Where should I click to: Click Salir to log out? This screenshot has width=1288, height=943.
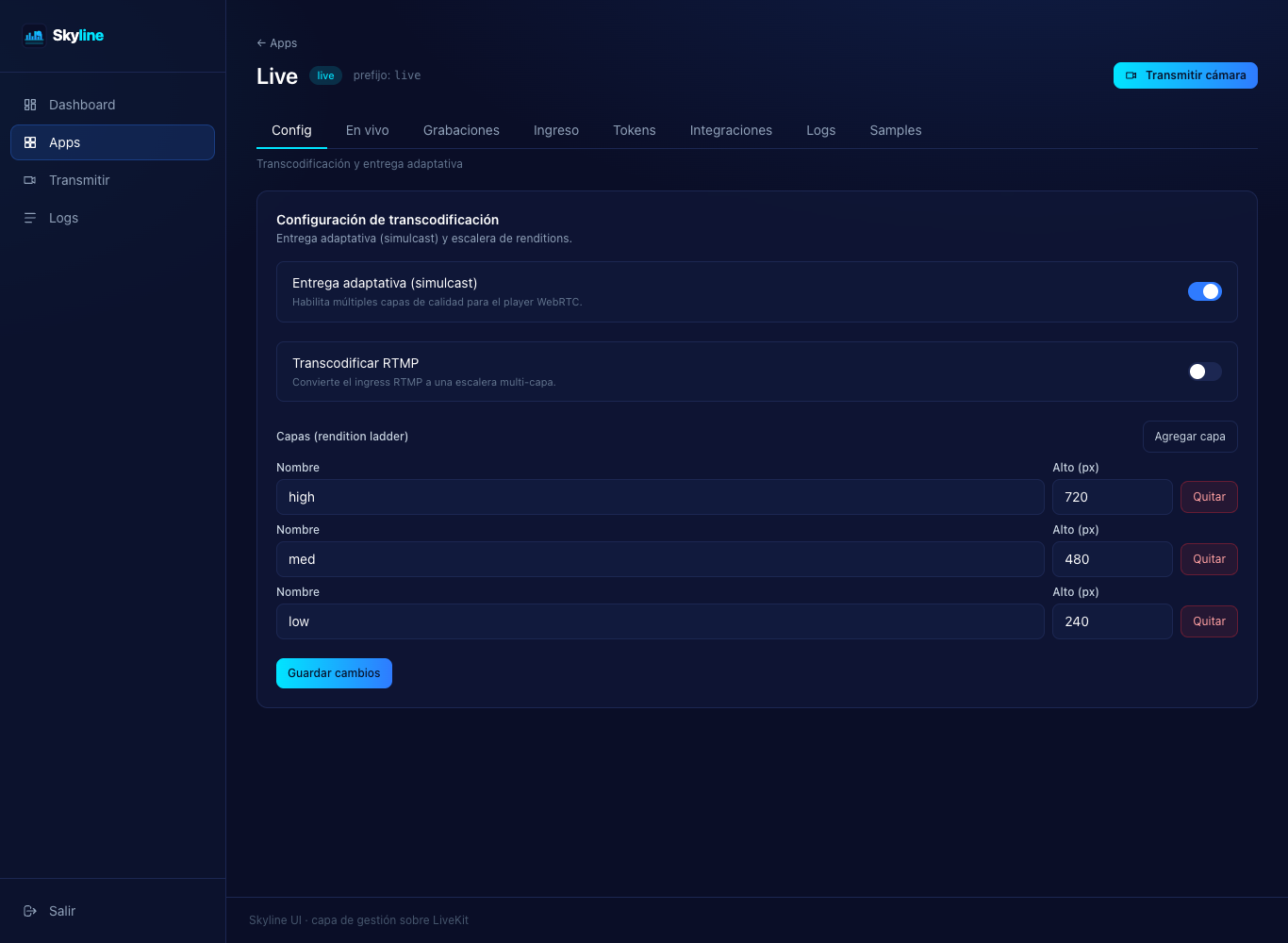click(x=112, y=911)
